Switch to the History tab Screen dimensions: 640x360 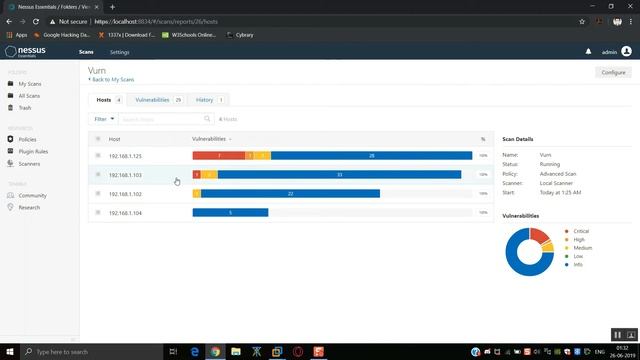coord(209,100)
